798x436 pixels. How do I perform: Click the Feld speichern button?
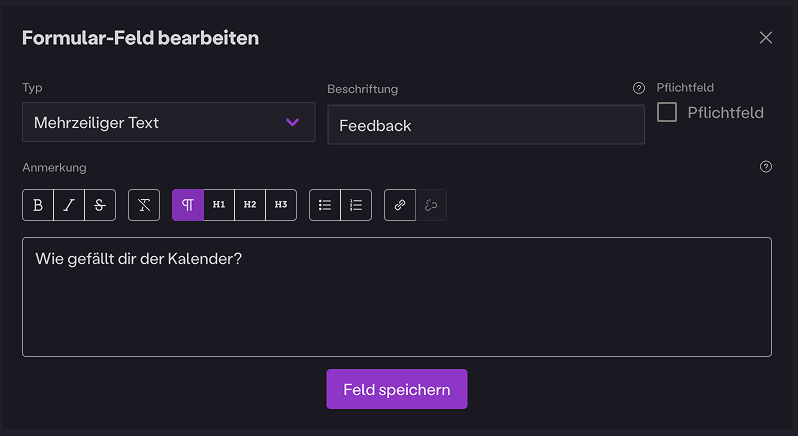click(x=396, y=389)
